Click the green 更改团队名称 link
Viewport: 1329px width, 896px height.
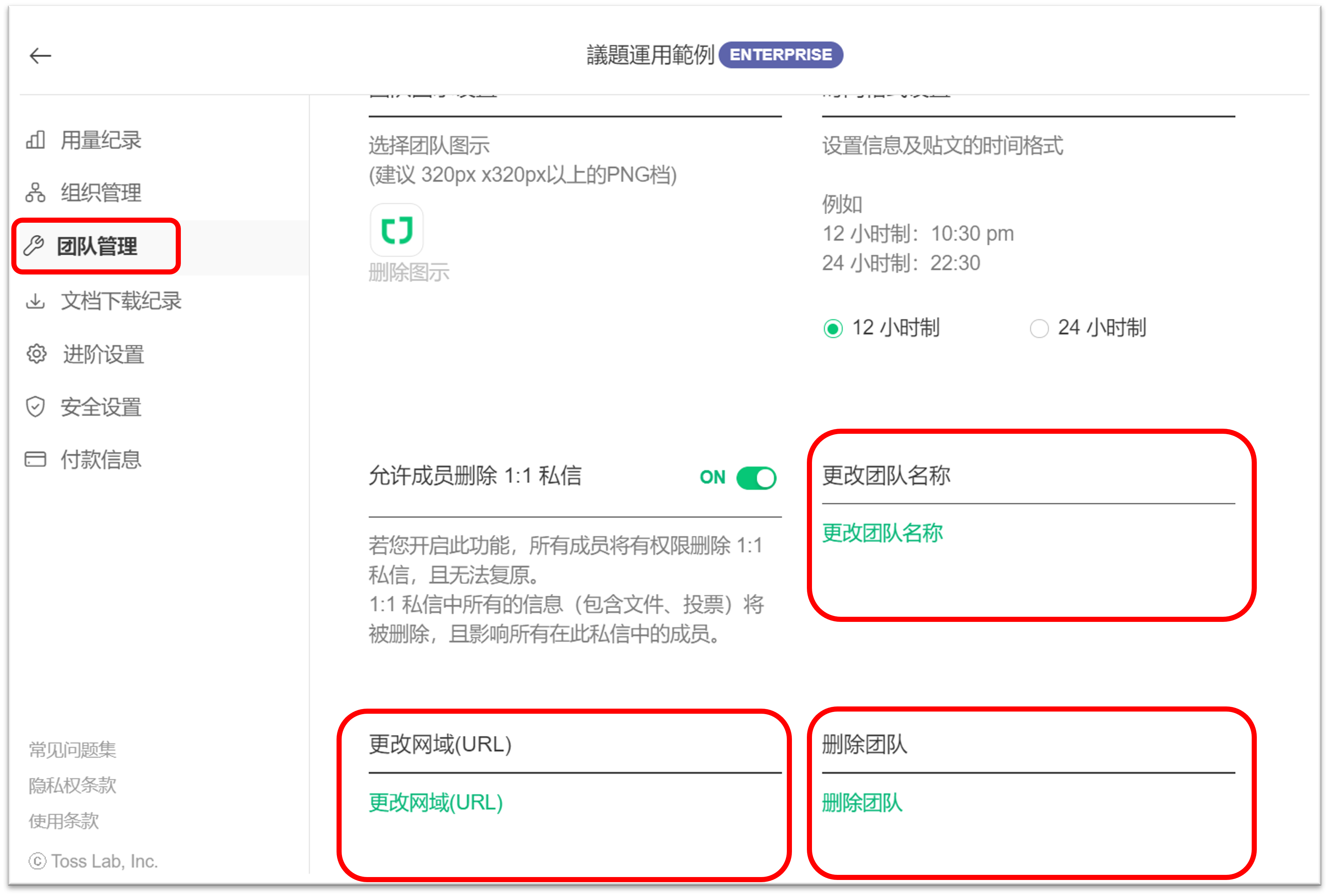[882, 533]
